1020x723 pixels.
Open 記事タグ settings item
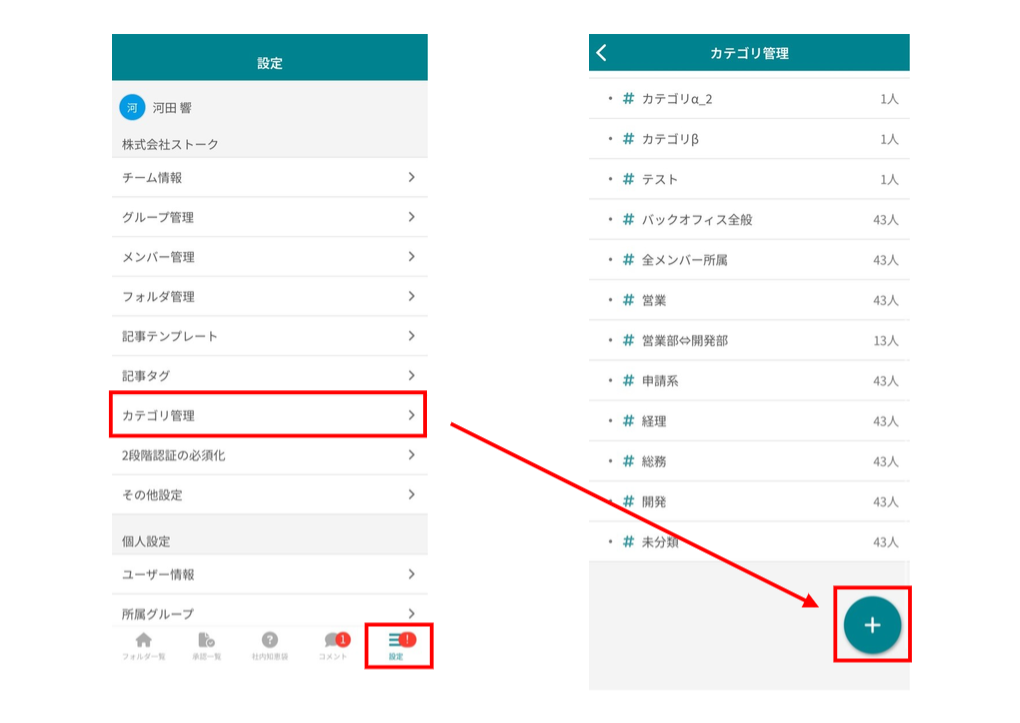[x=269, y=376]
